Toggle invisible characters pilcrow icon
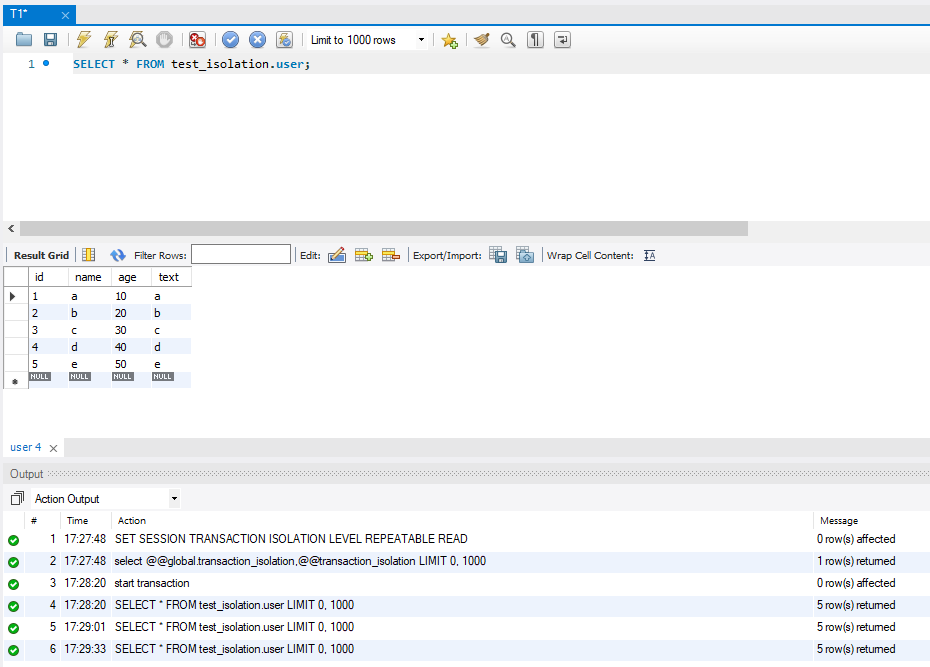The image size is (930, 667). 535,40
